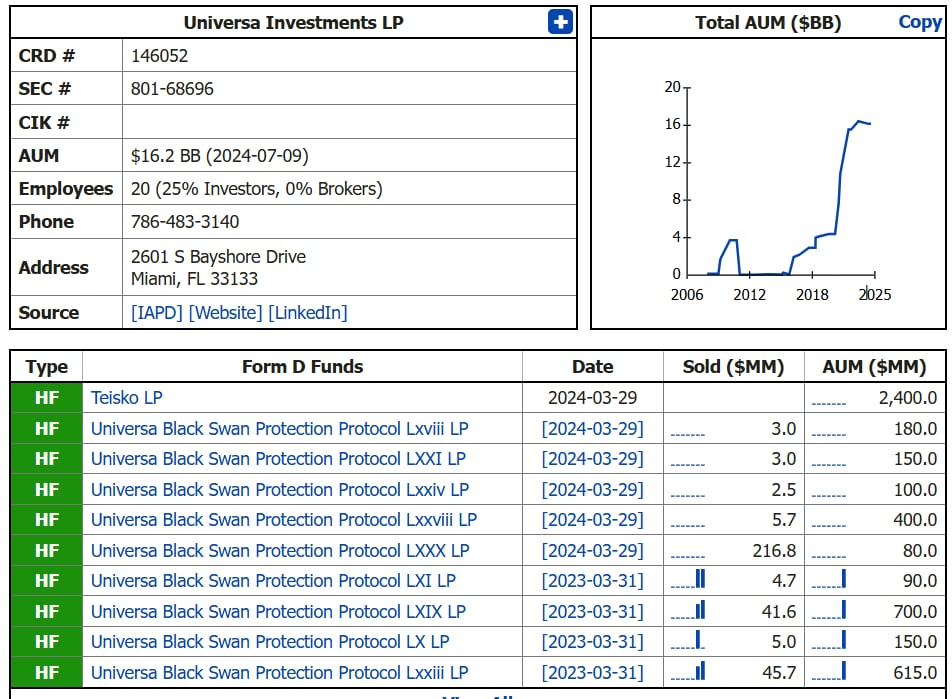Click the Date column header
Screen dimensions: 952x699
click(593, 367)
